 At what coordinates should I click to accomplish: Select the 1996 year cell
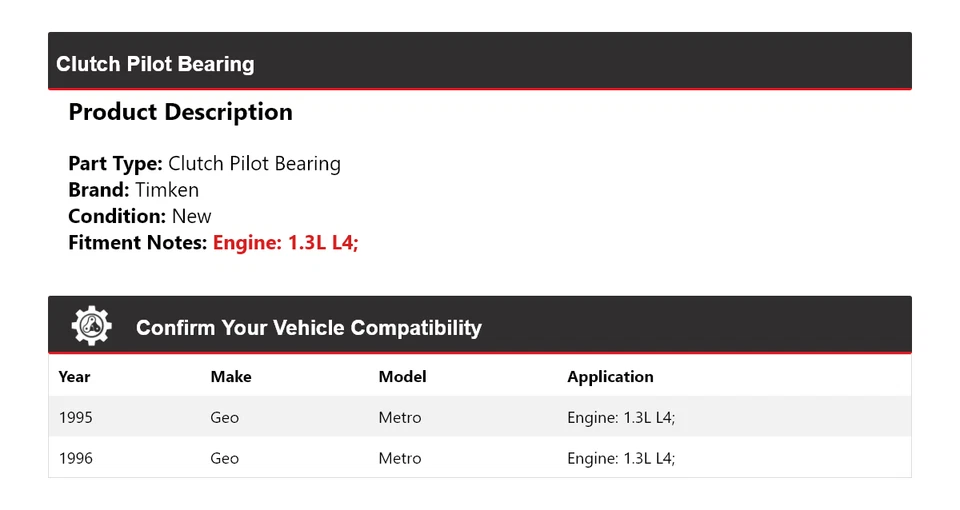[76, 458]
